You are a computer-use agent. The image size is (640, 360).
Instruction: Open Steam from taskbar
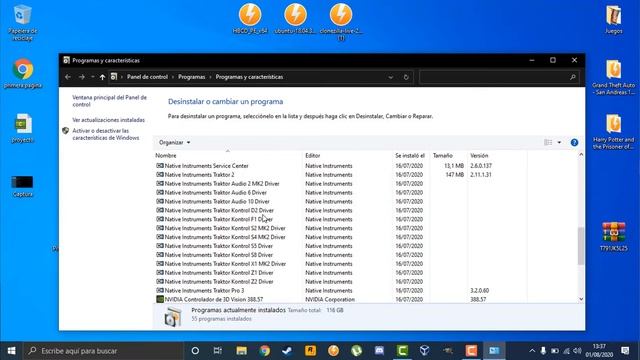(x=287, y=351)
